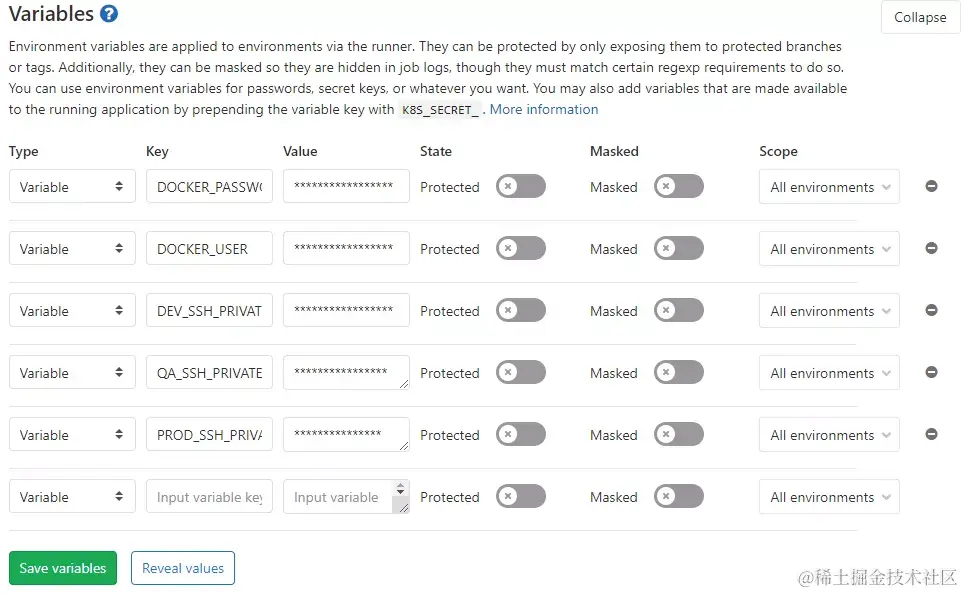The image size is (964, 594).
Task: Open the Type dropdown on the new variable row
Action: tap(71, 496)
